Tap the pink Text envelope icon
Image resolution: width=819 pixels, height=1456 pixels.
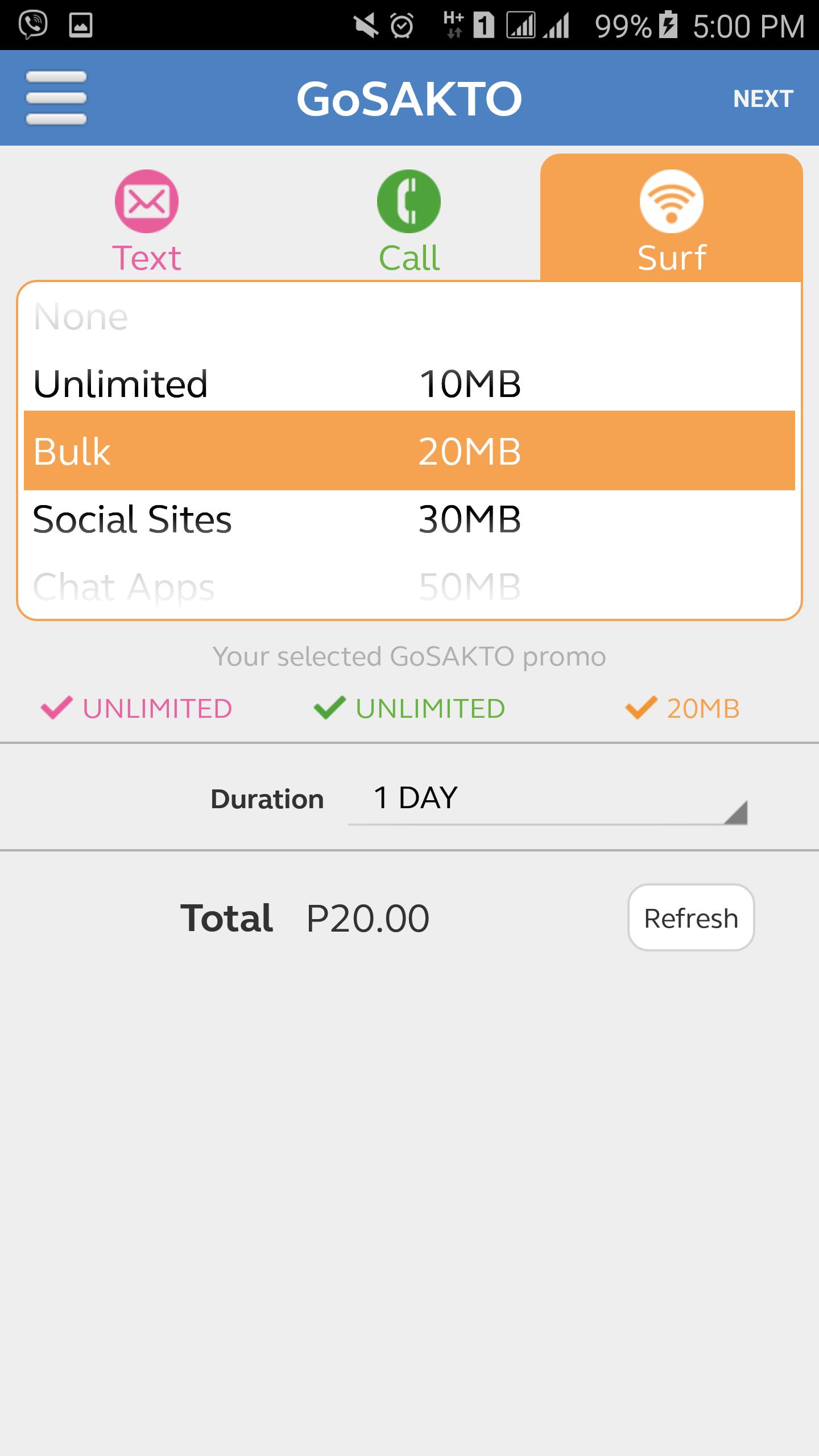147,201
